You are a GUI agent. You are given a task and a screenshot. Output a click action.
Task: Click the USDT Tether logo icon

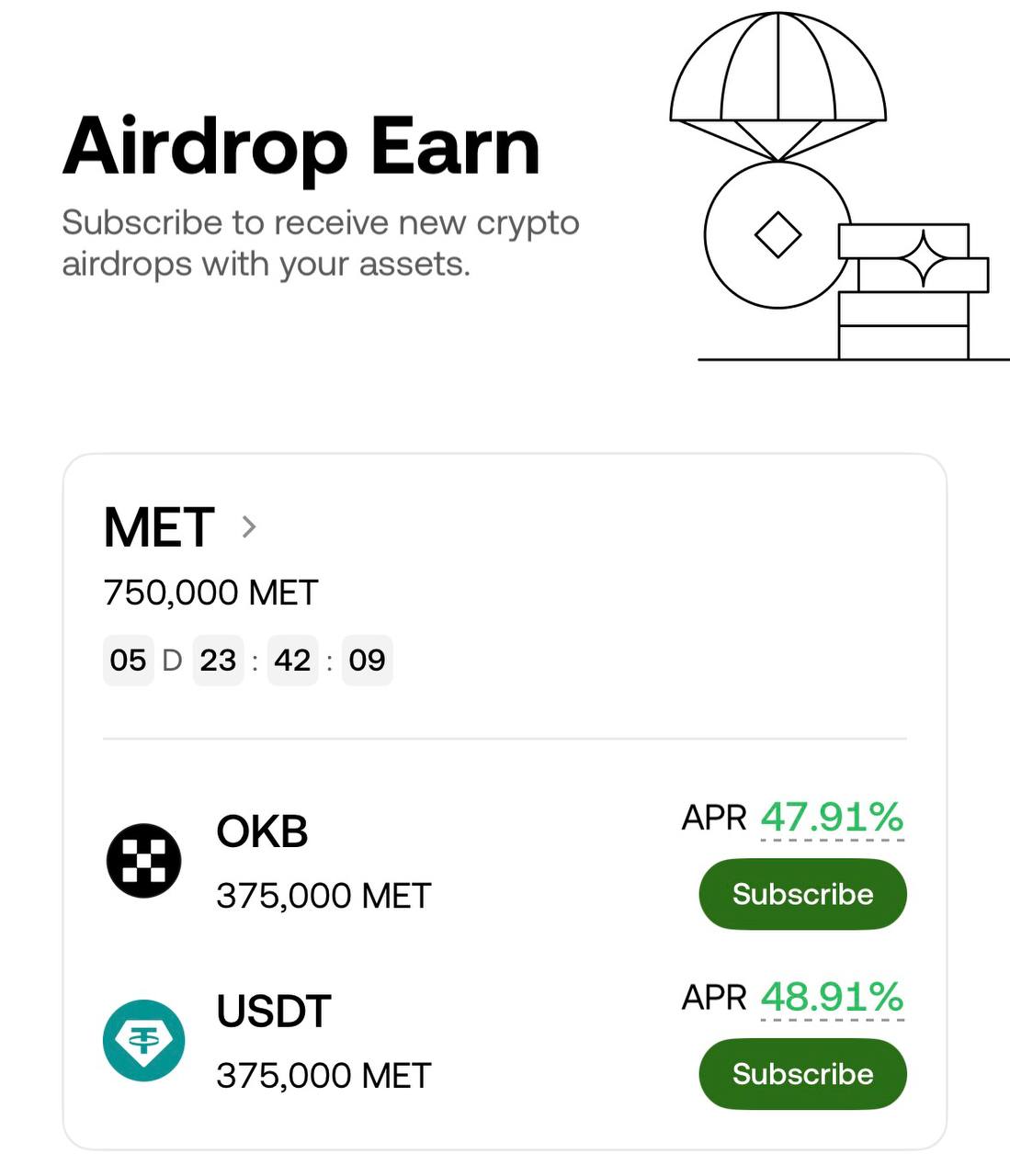coord(143,1040)
